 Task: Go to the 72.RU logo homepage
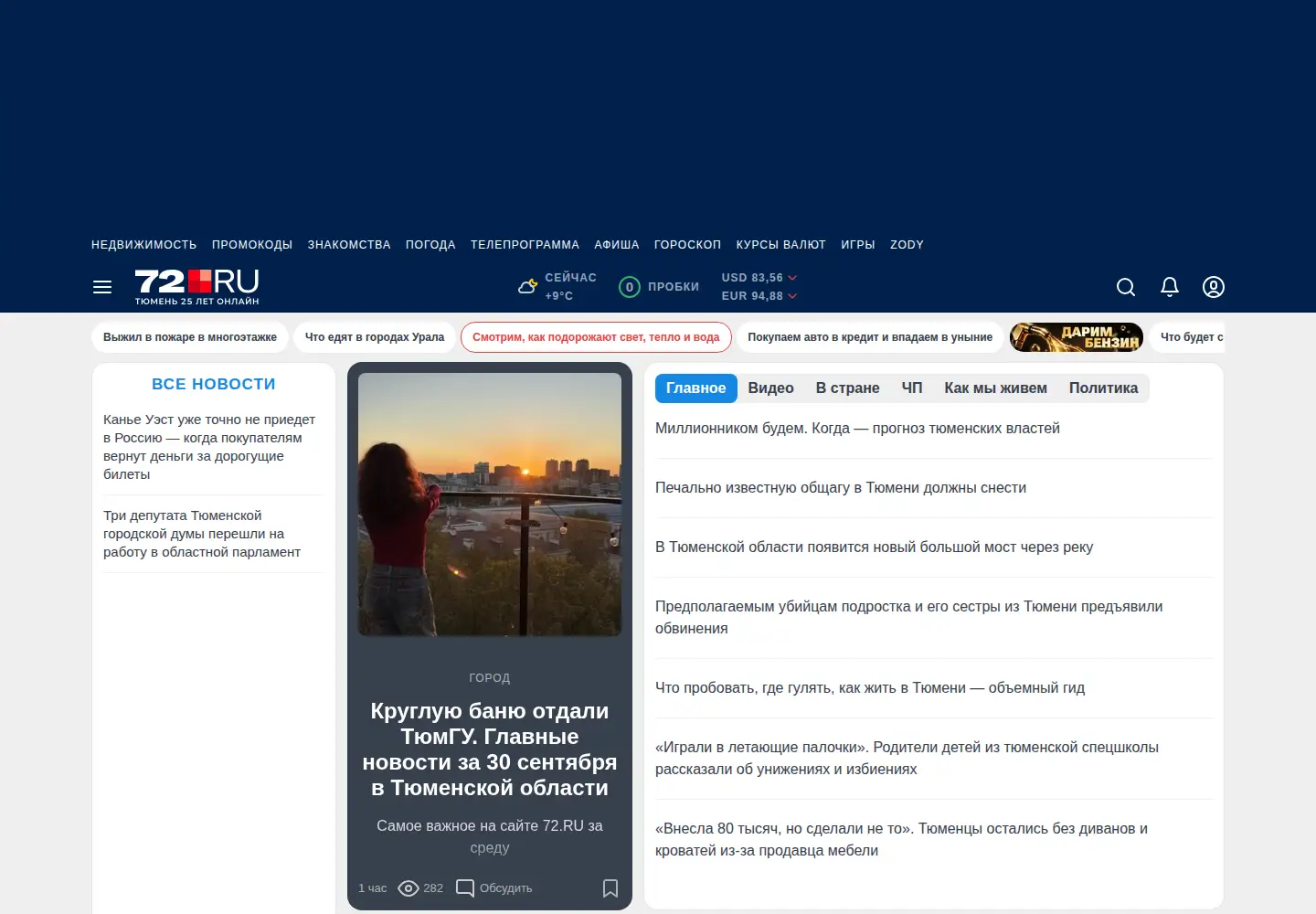click(x=197, y=287)
